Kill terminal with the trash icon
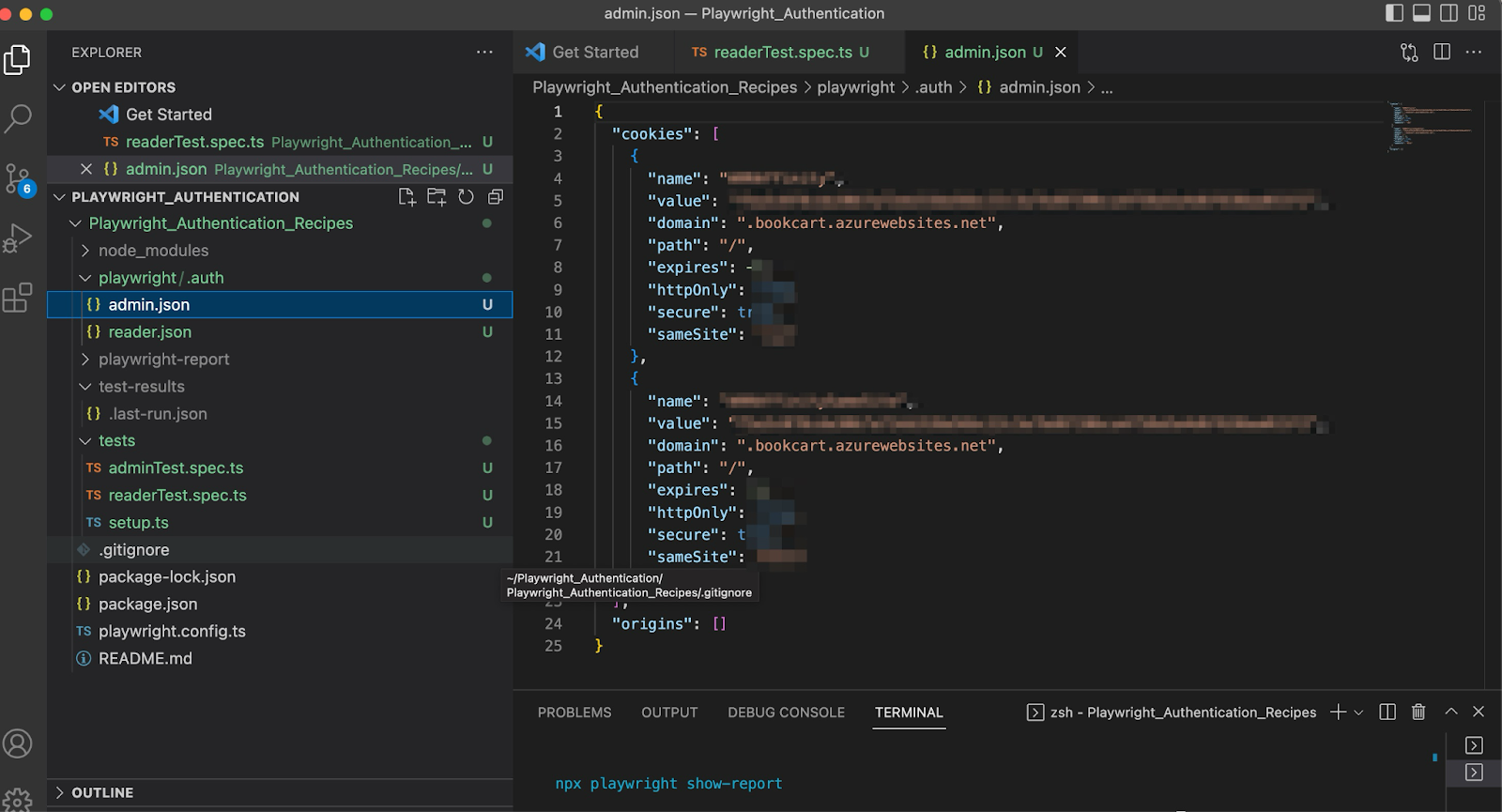The width and height of the screenshot is (1502, 812). [1418, 712]
